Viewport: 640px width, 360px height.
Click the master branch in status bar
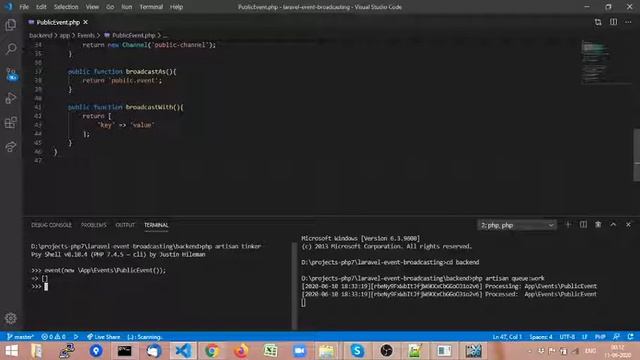tap(20, 337)
